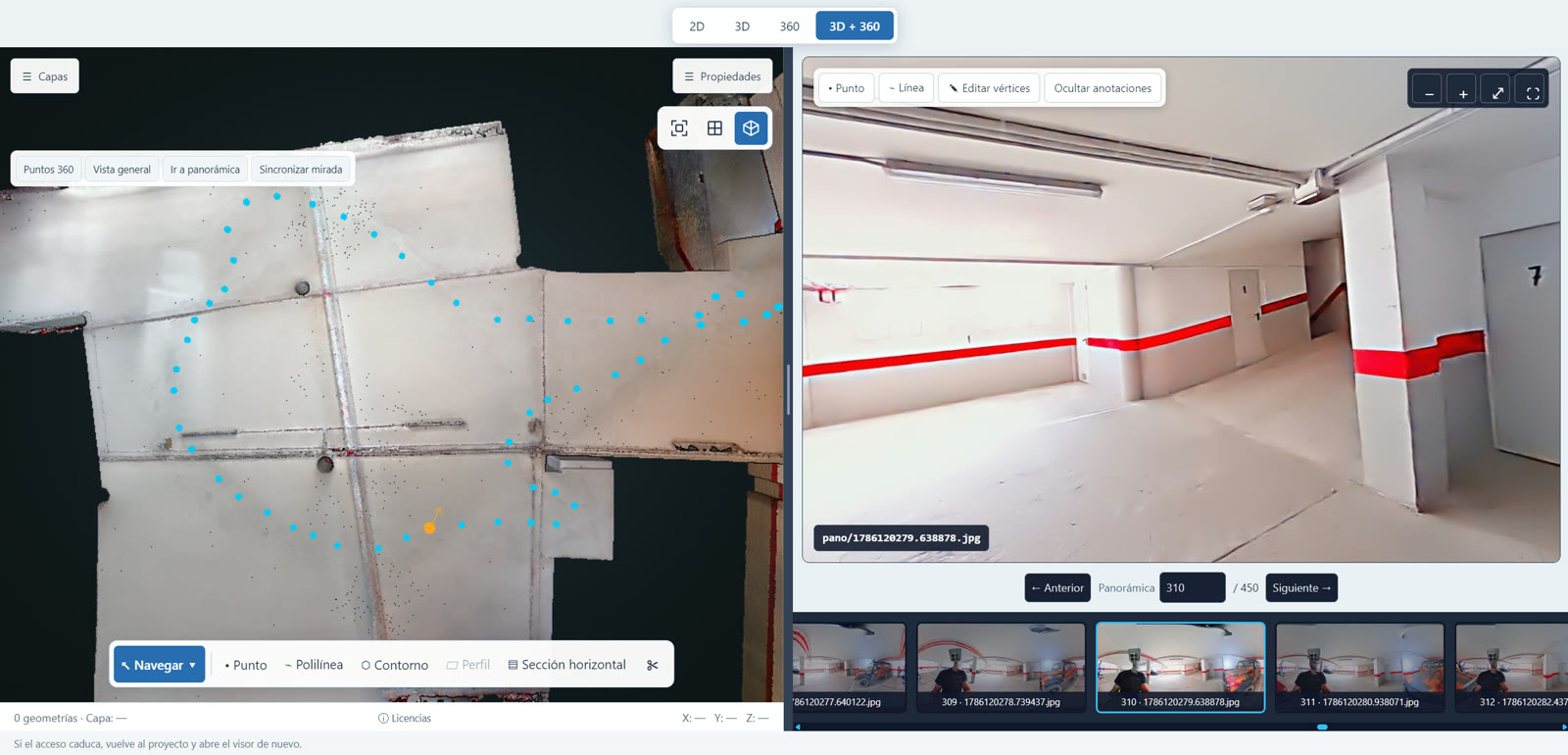This screenshot has width=1568, height=755.
Task: Click Ir a panorámica button
Action: coord(205,170)
